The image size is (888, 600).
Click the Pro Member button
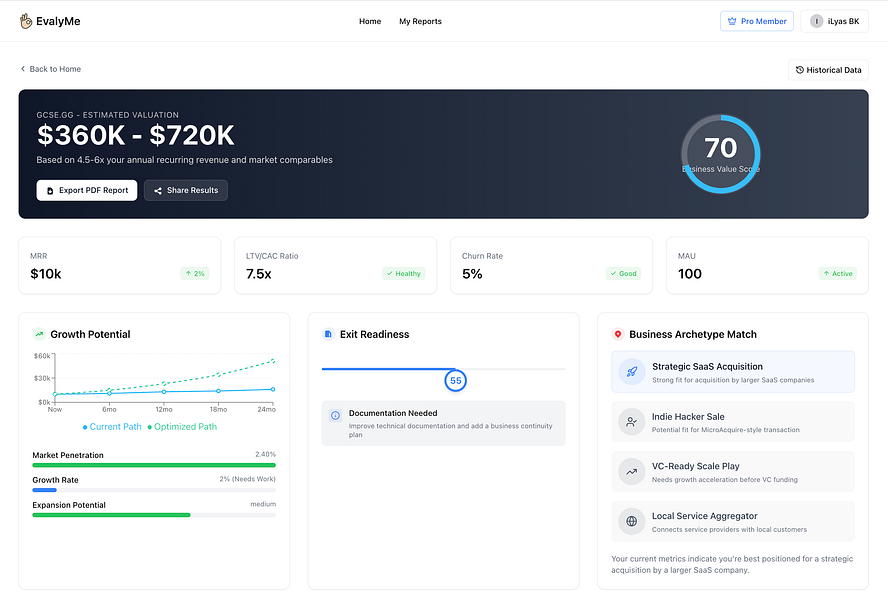coord(757,21)
